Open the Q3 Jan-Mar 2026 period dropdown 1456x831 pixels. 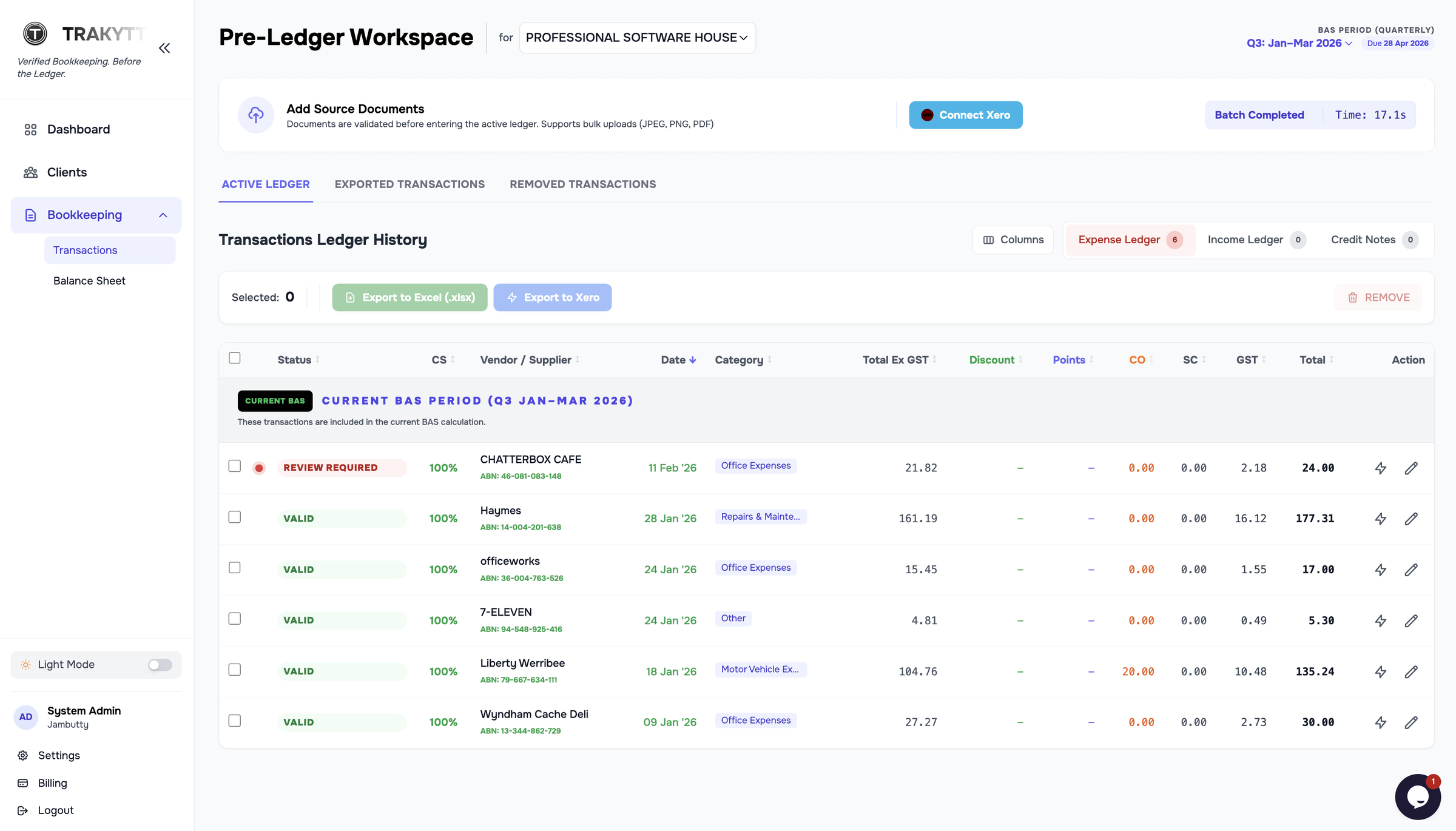coord(1299,43)
